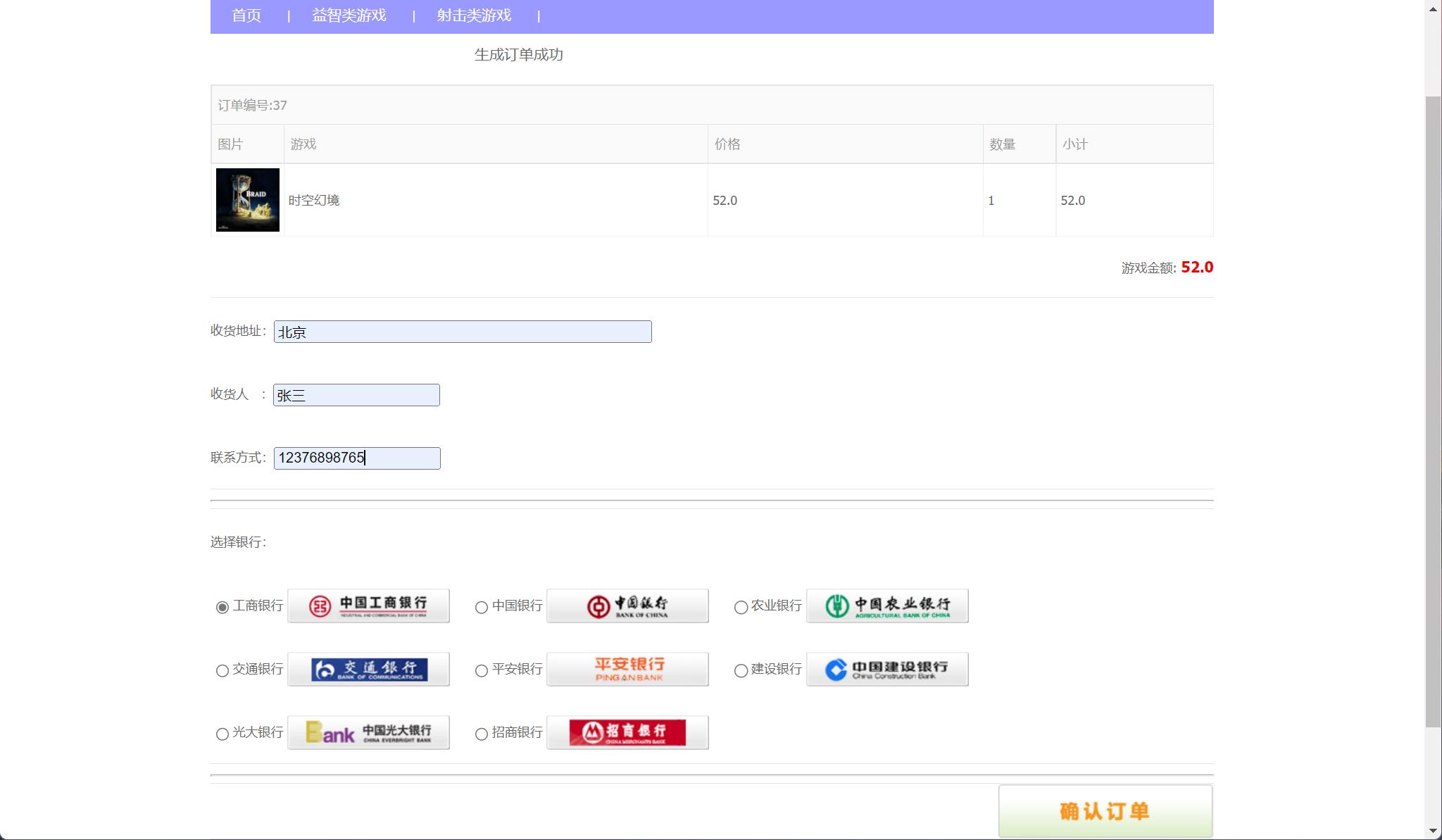Select the 中国银行 radio button
Viewport: 1442px width, 840px height.
coord(482,607)
